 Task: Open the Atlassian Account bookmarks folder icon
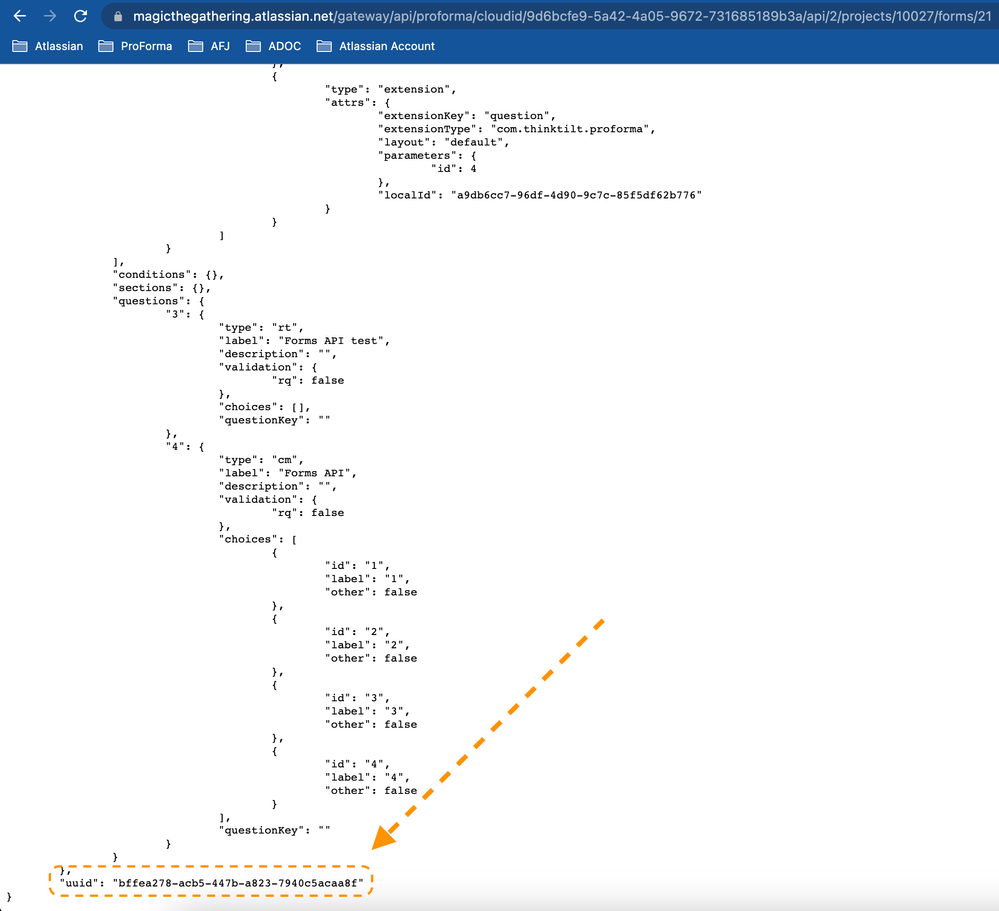[322, 46]
